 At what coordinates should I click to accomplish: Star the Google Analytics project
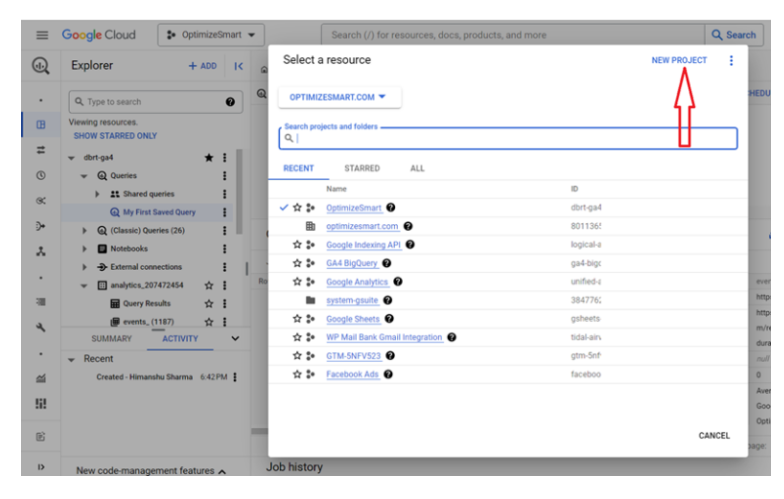click(297, 282)
